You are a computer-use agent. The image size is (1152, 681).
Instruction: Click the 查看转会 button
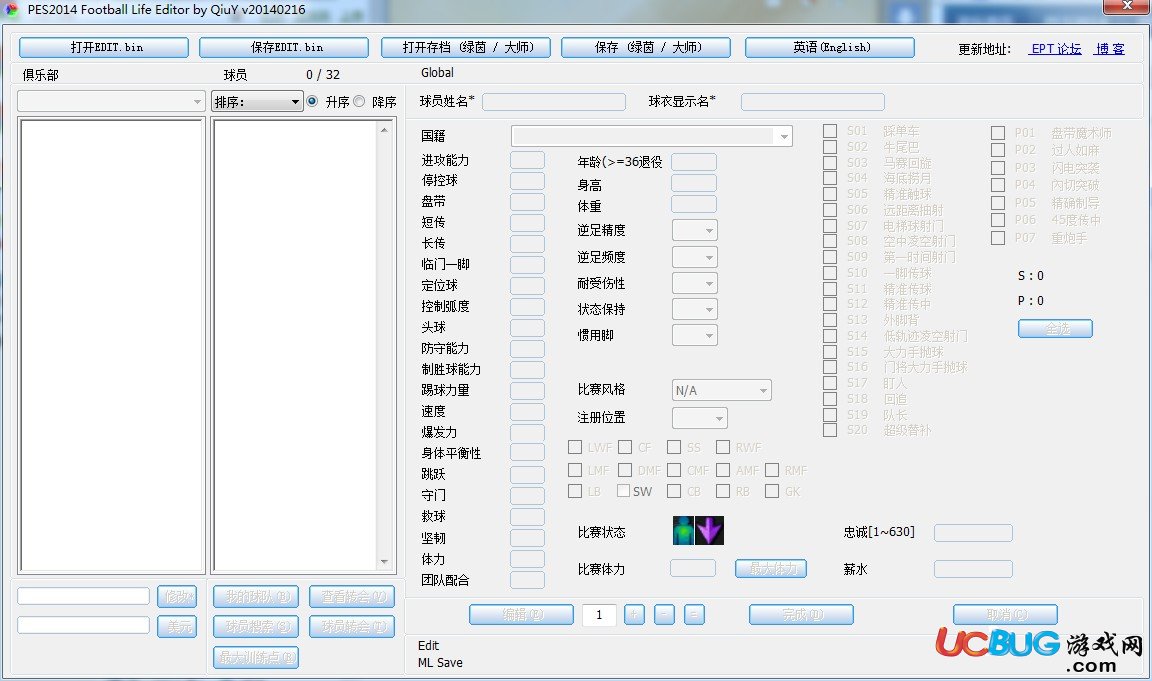352,597
